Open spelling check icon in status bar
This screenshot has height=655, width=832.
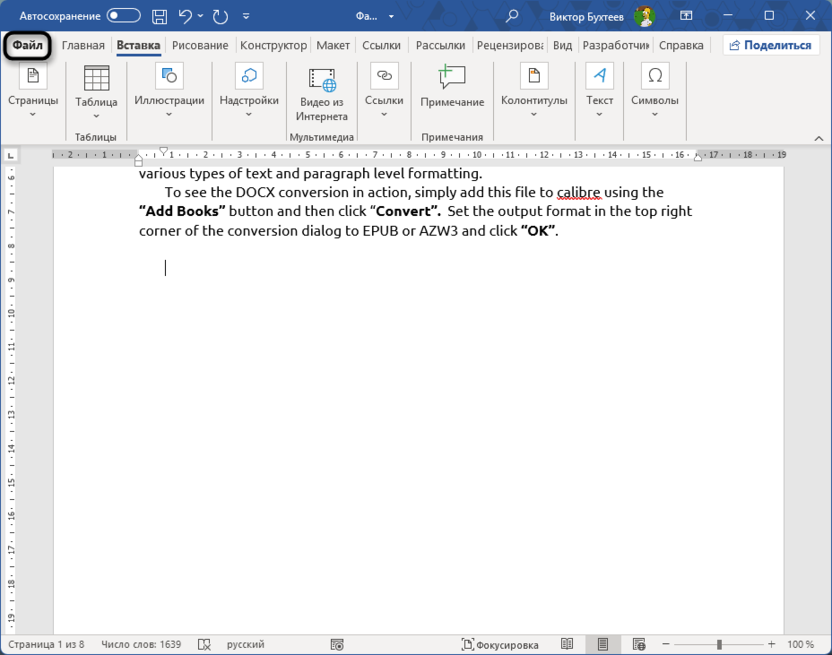tap(205, 645)
